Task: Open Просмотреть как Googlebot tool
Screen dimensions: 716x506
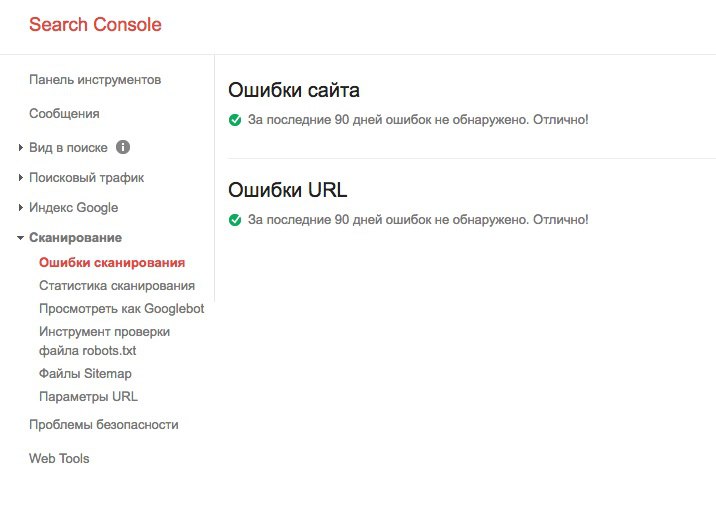Action: 121,309
